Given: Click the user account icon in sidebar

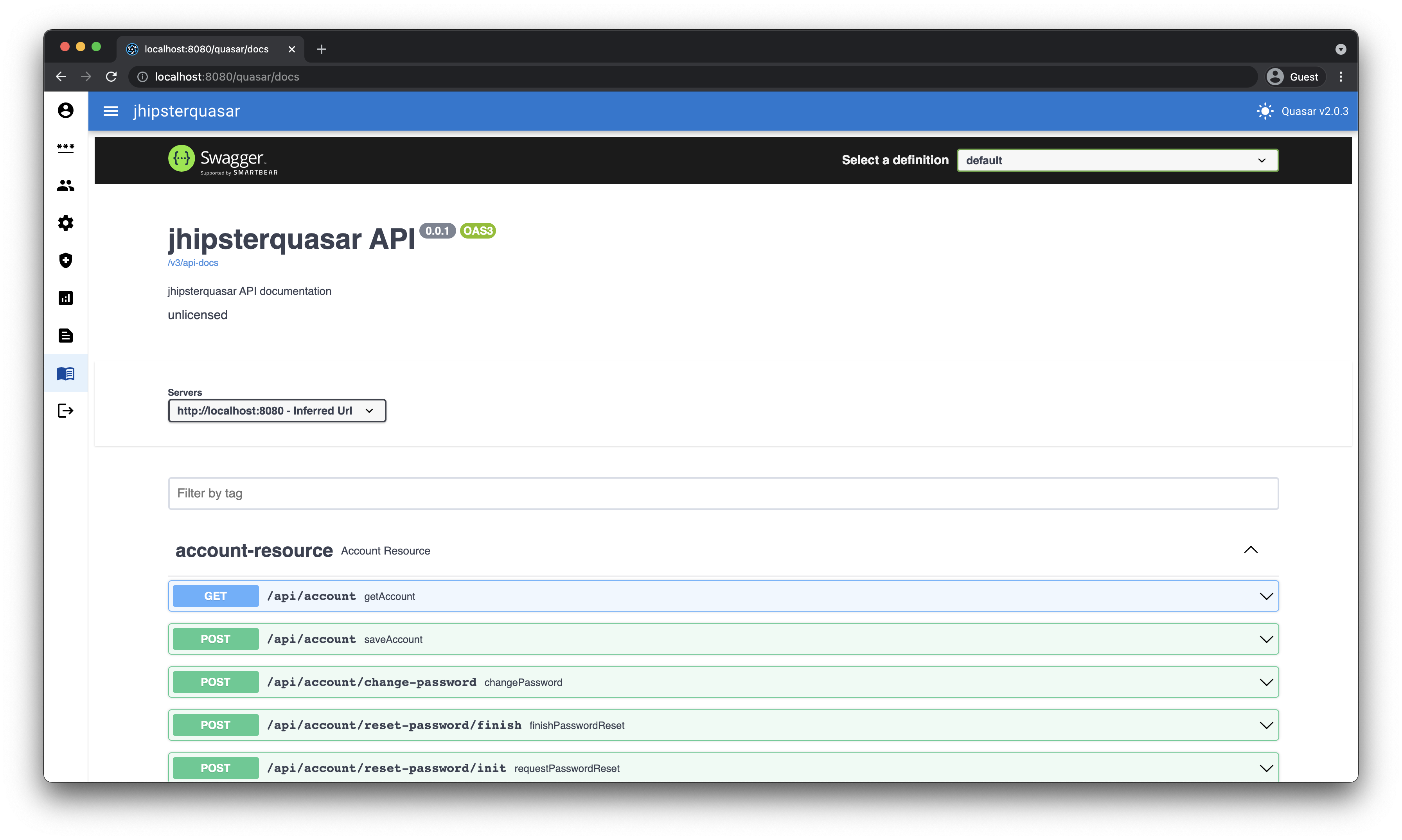Looking at the screenshot, I should 66,110.
